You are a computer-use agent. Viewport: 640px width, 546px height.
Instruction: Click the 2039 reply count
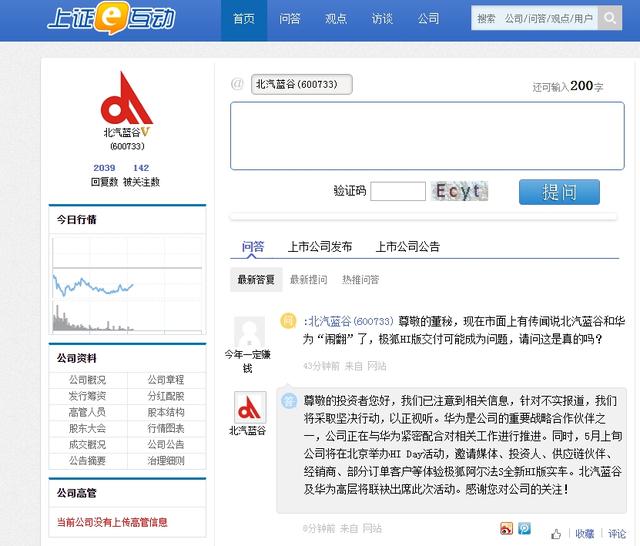click(104, 168)
